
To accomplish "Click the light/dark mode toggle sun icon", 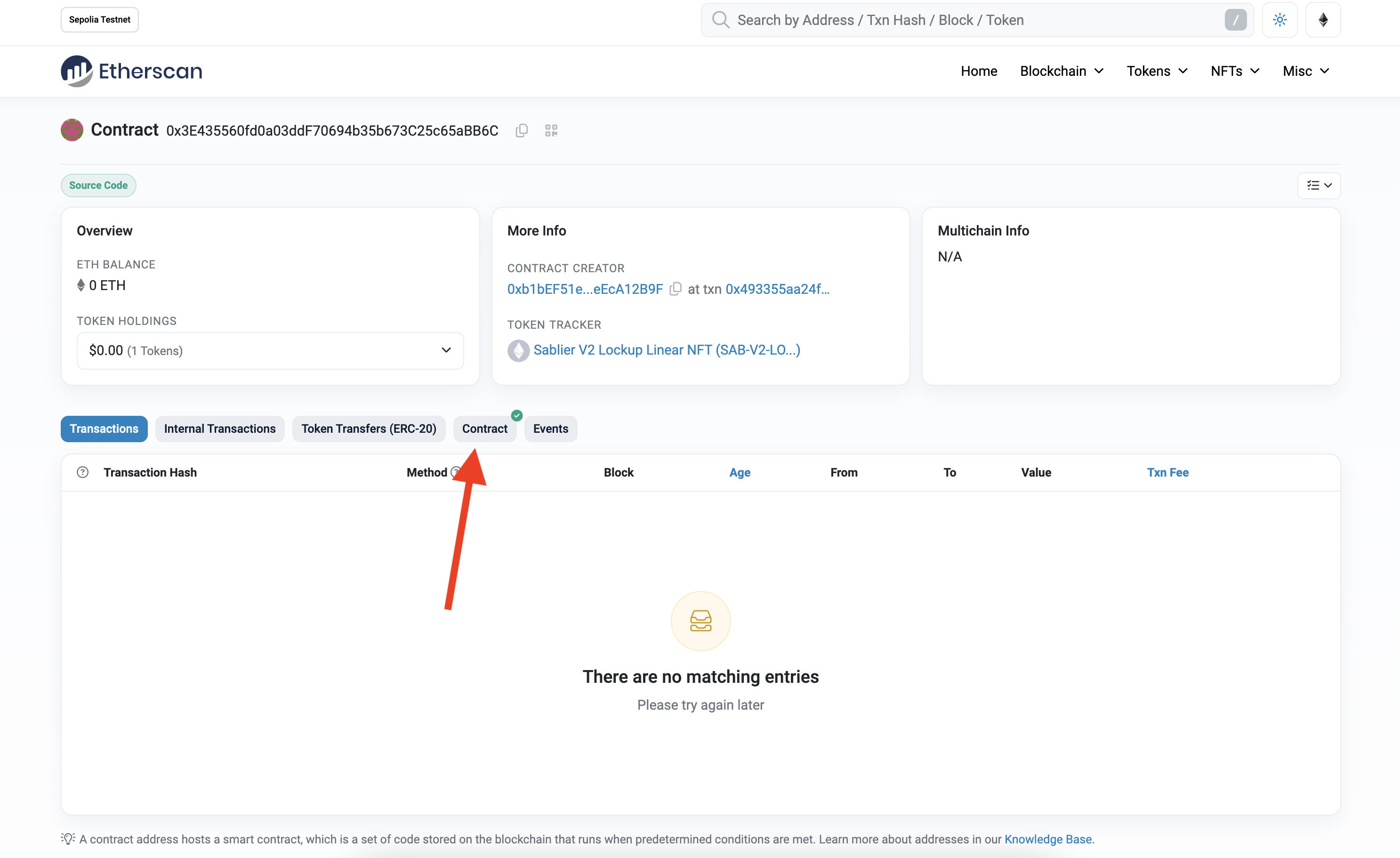I will (x=1280, y=19).
